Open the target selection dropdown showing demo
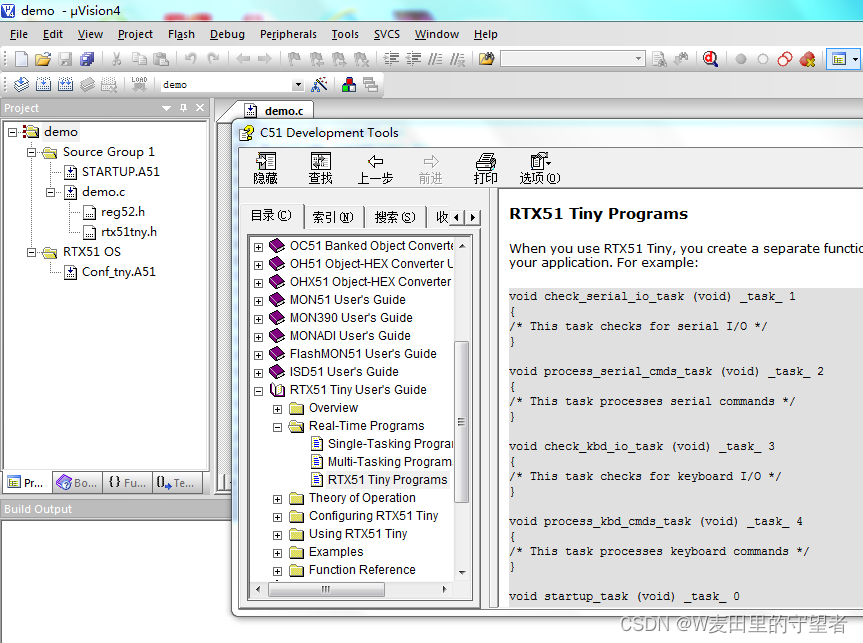 [298, 85]
